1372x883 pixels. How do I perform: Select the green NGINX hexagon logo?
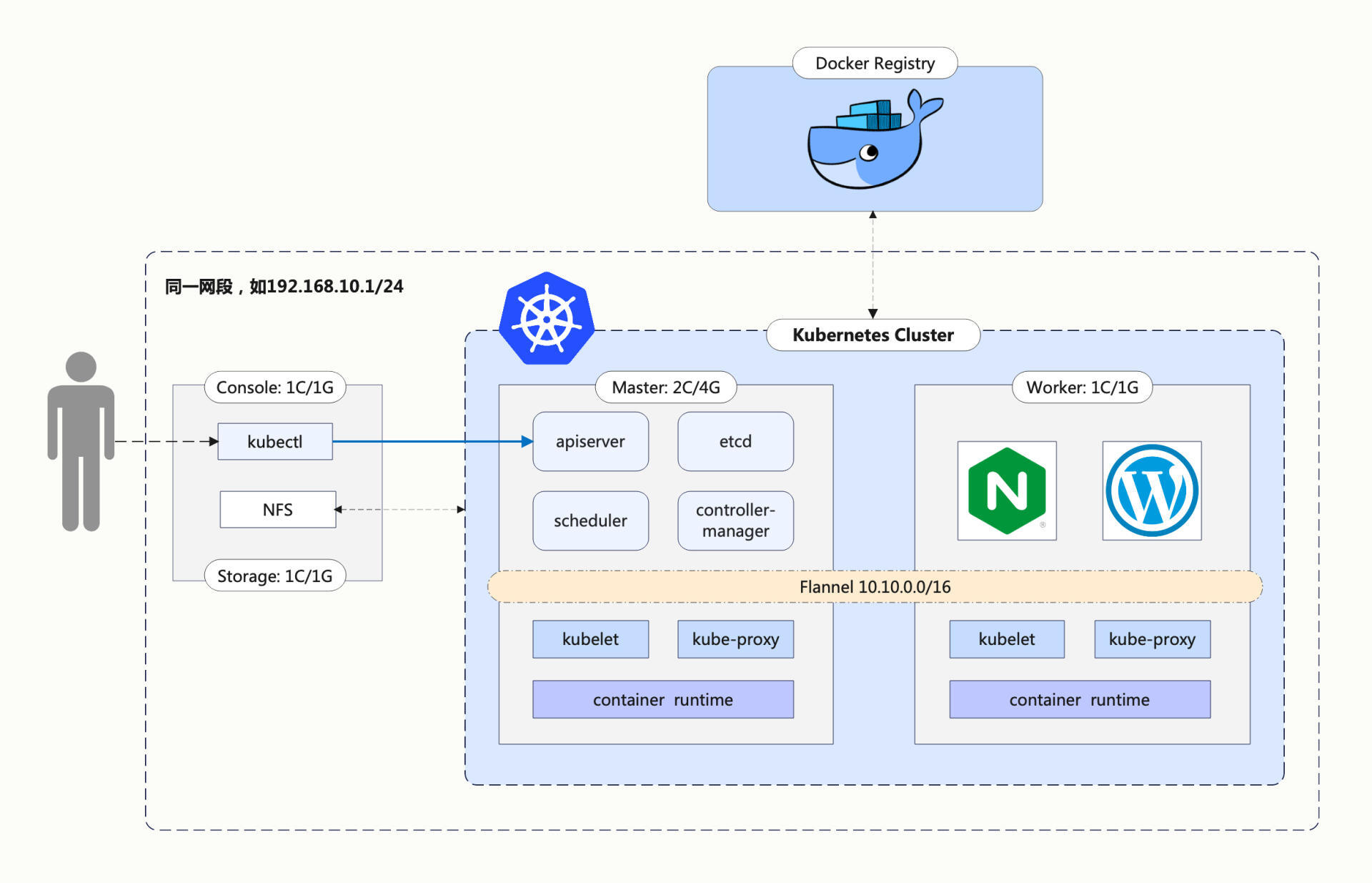point(1006,491)
